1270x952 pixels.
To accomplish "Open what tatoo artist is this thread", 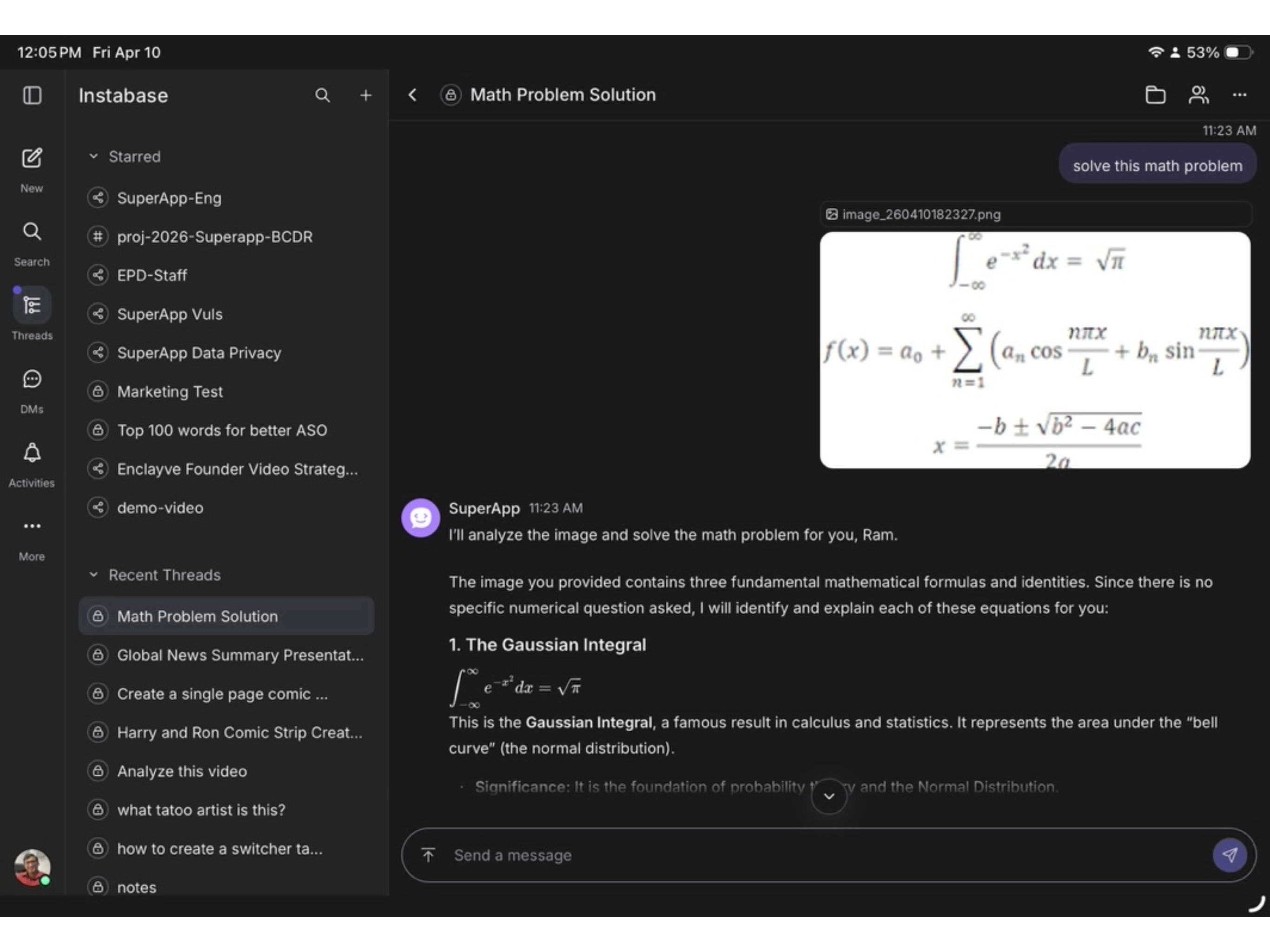I will click(x=226, y=810).
